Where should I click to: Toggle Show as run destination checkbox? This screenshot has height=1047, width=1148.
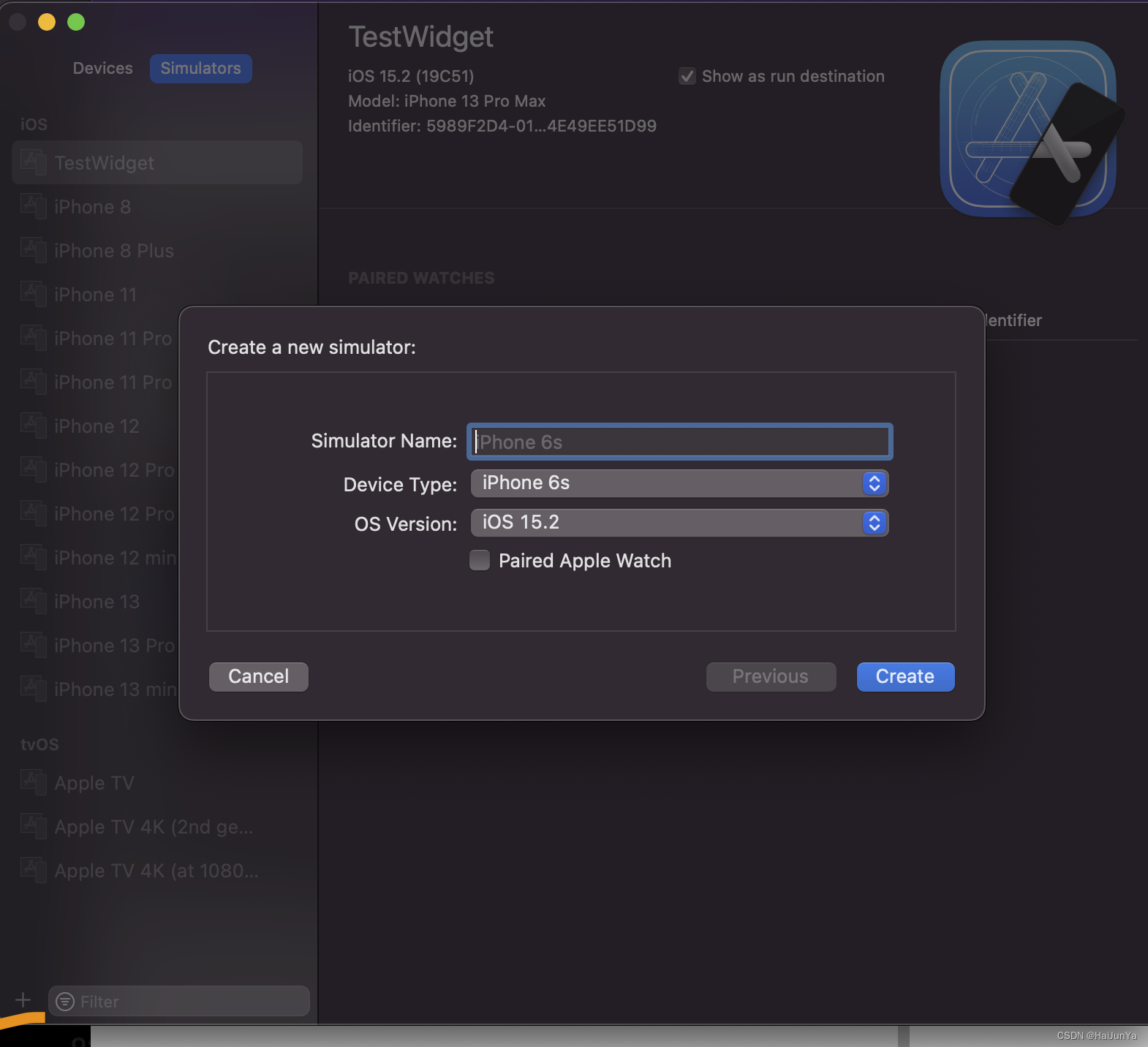pos(687,76)
